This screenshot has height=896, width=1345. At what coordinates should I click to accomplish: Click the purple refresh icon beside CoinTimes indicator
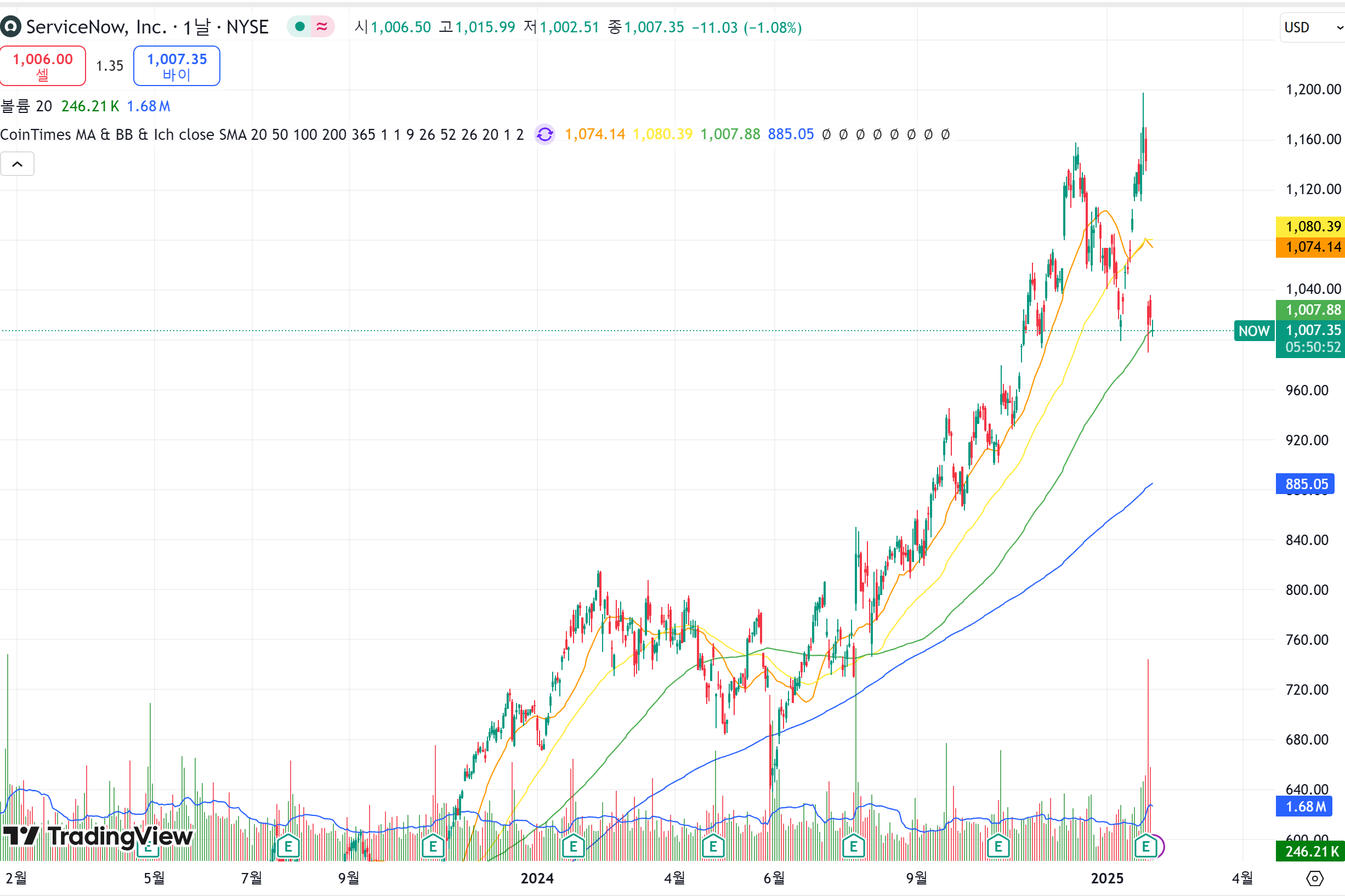(x=544, y=134)
